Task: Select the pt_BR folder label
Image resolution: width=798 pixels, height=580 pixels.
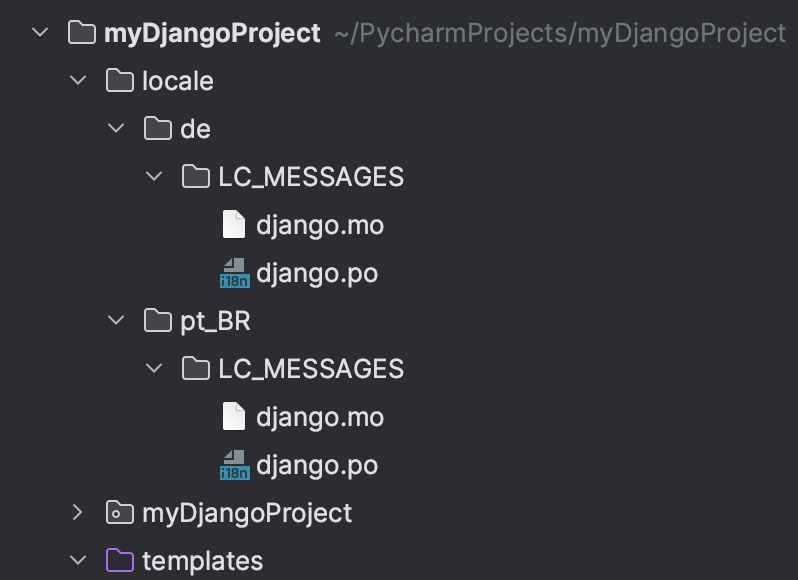Action: tap(215, 322)
